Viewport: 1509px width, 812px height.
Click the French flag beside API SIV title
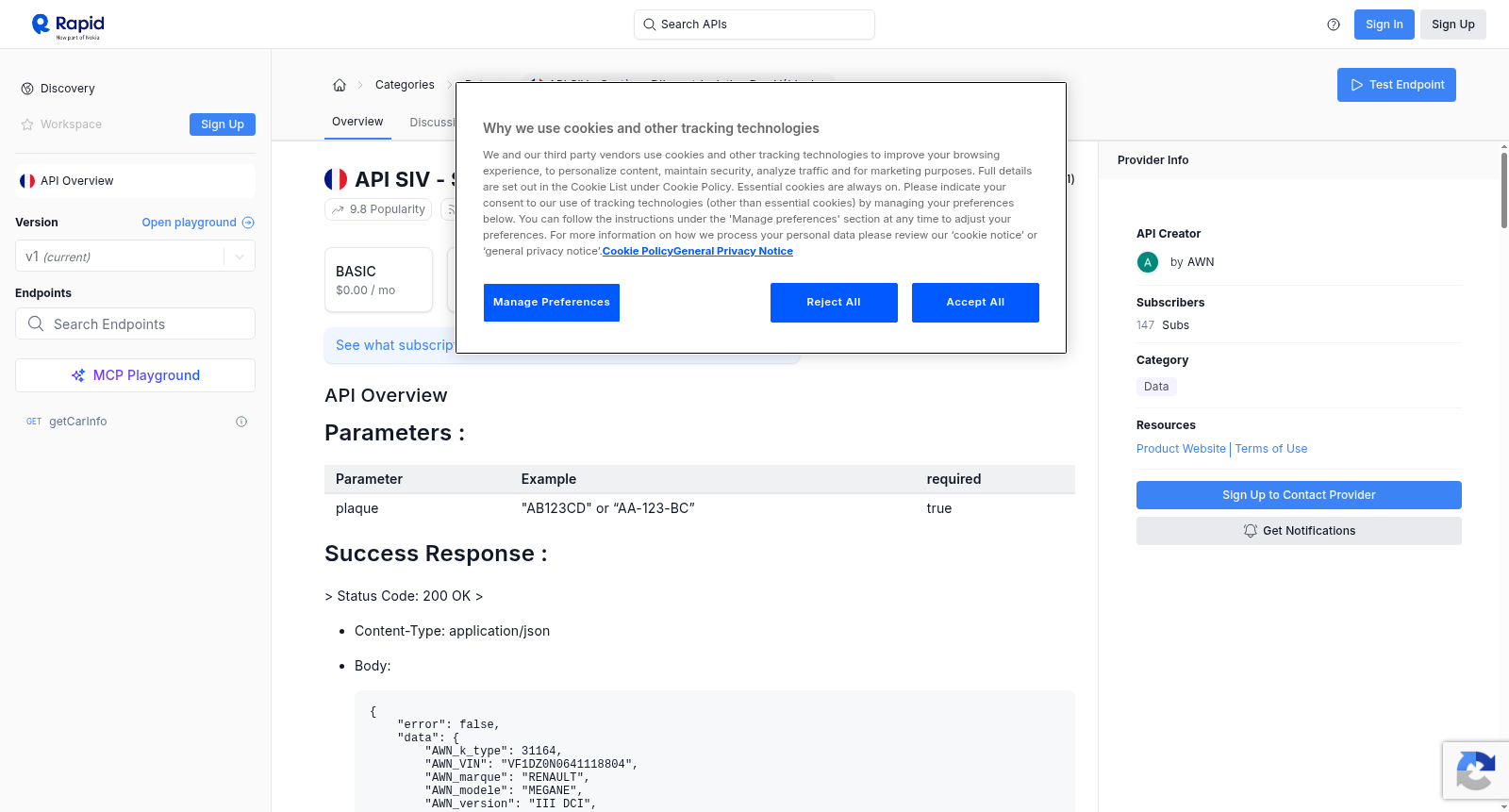click(x=336, y=179)
